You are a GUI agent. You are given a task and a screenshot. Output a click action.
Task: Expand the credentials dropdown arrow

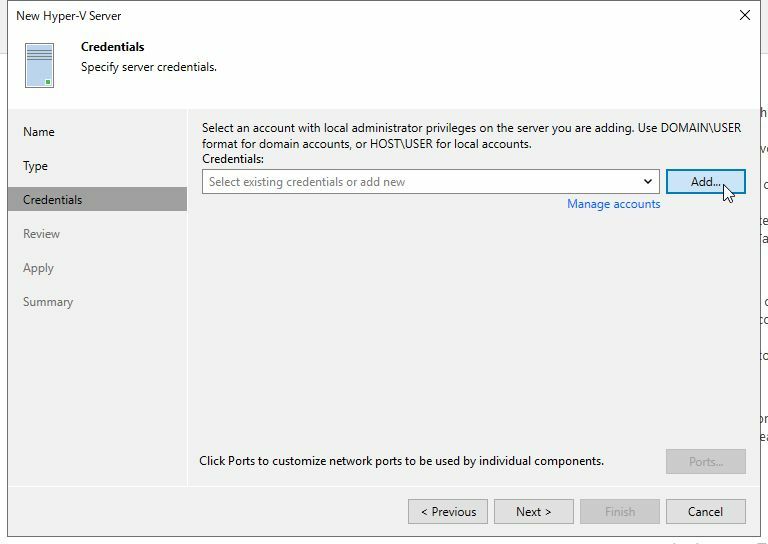tap(648, 182)
